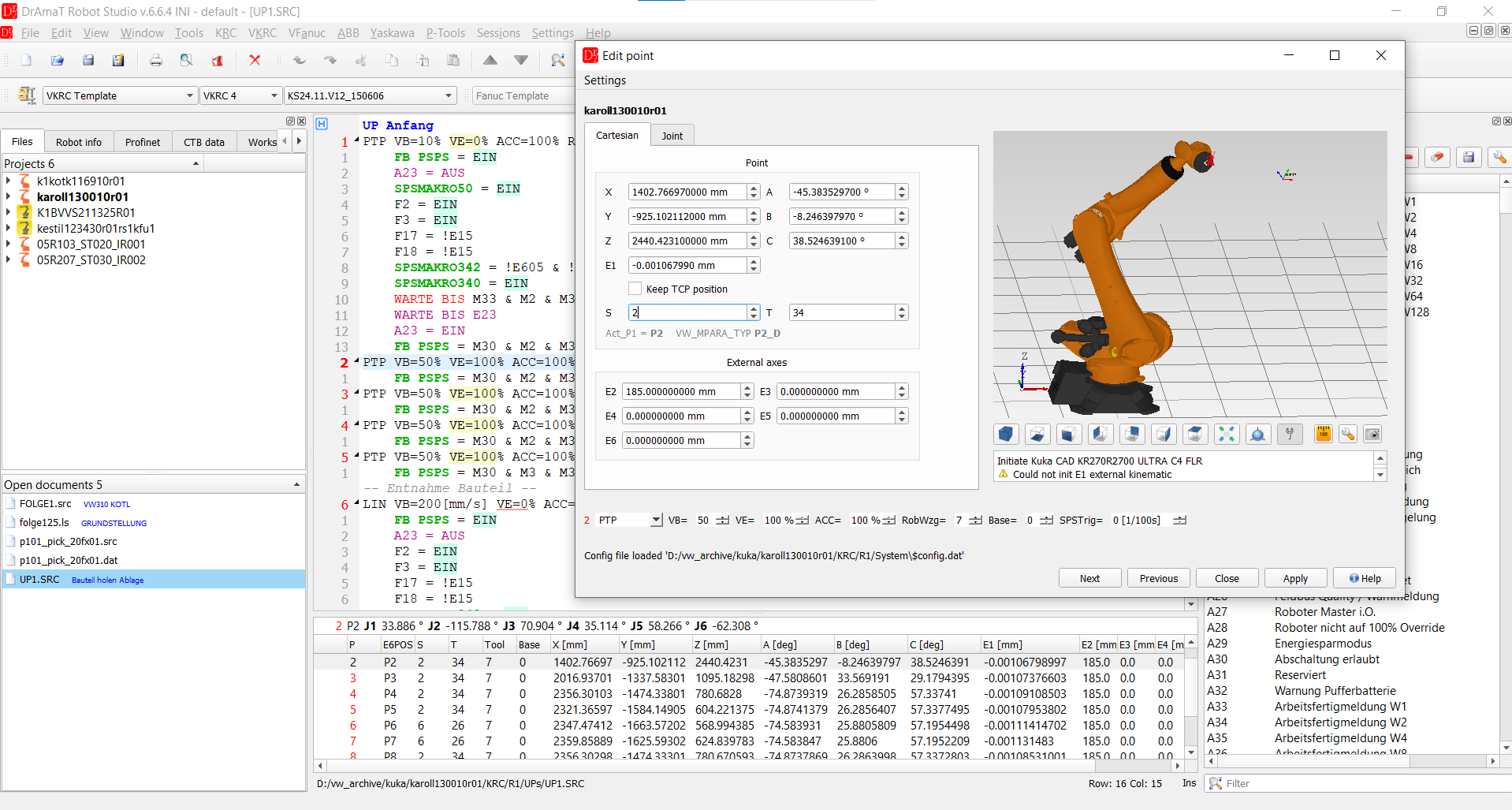Switch to the Joint tab
The height and width of the screenshot is (810, 1512).
(672, 136)
